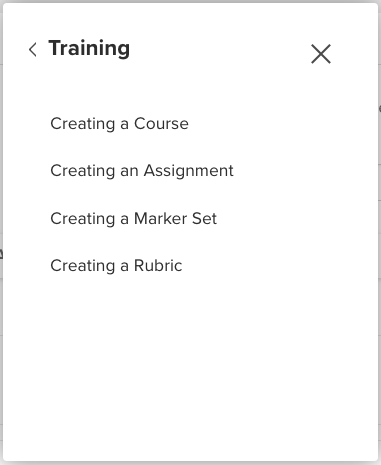Dismiss the help panel via X icon
Viewport: 381px width, 465px height.
321,54
